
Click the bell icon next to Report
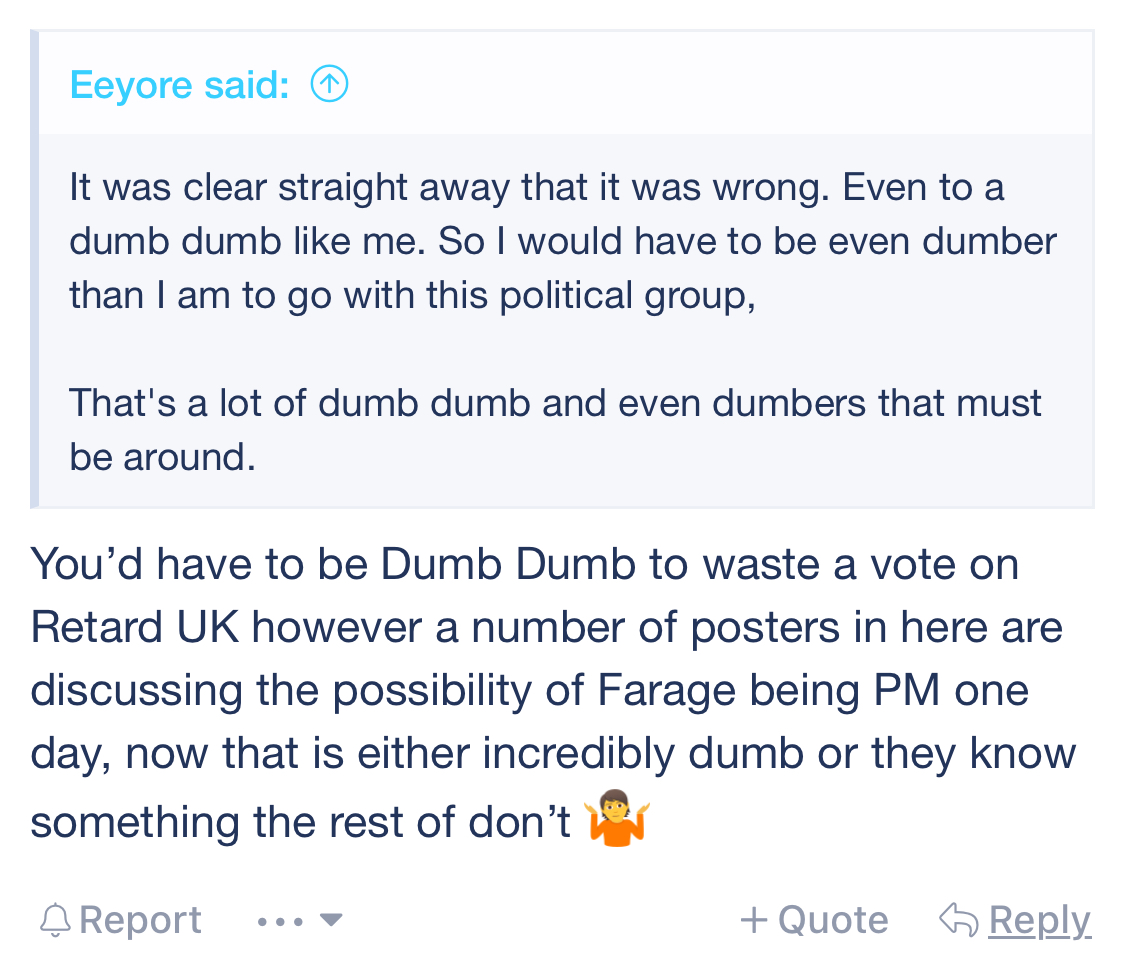point(55,920)
